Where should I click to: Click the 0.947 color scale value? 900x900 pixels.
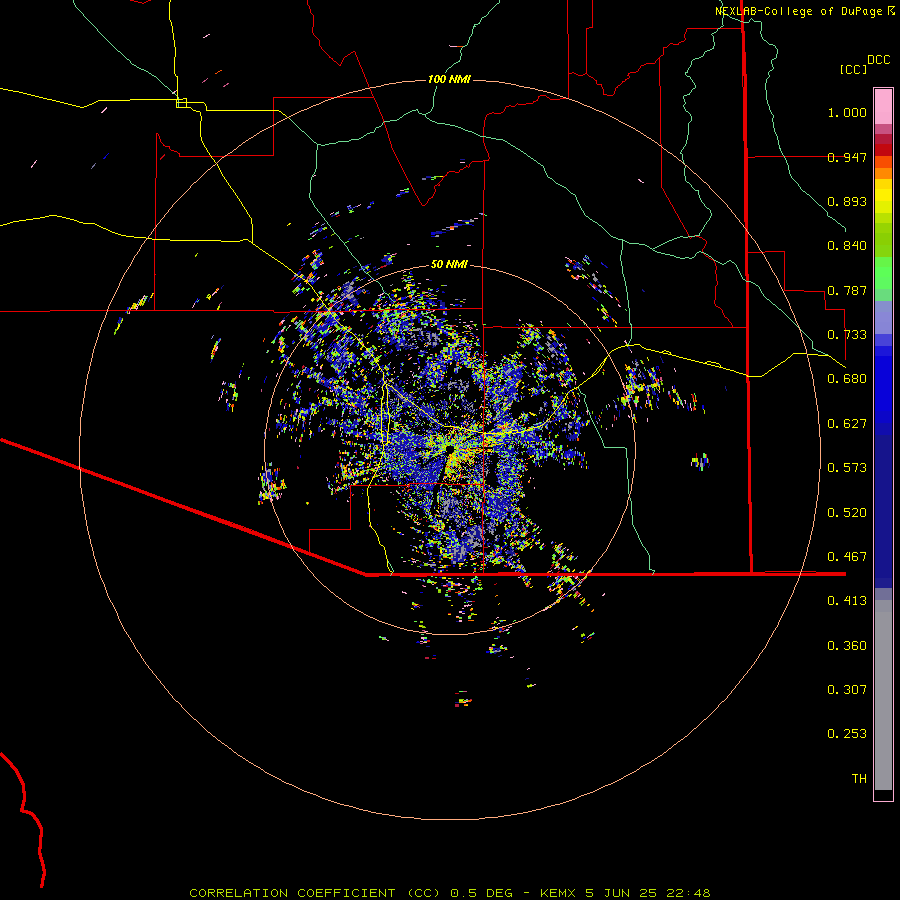tap(847, 157)
